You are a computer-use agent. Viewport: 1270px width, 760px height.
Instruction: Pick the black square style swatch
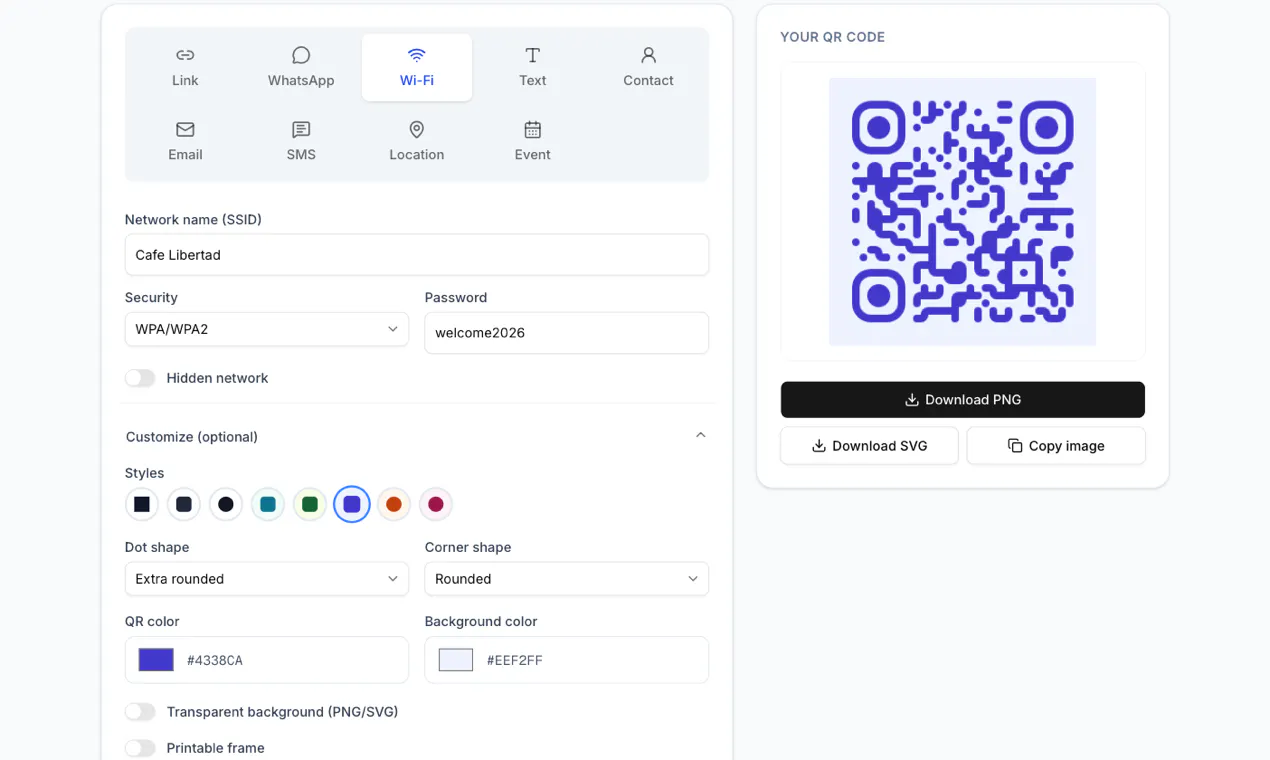click(x=142, y=504)
